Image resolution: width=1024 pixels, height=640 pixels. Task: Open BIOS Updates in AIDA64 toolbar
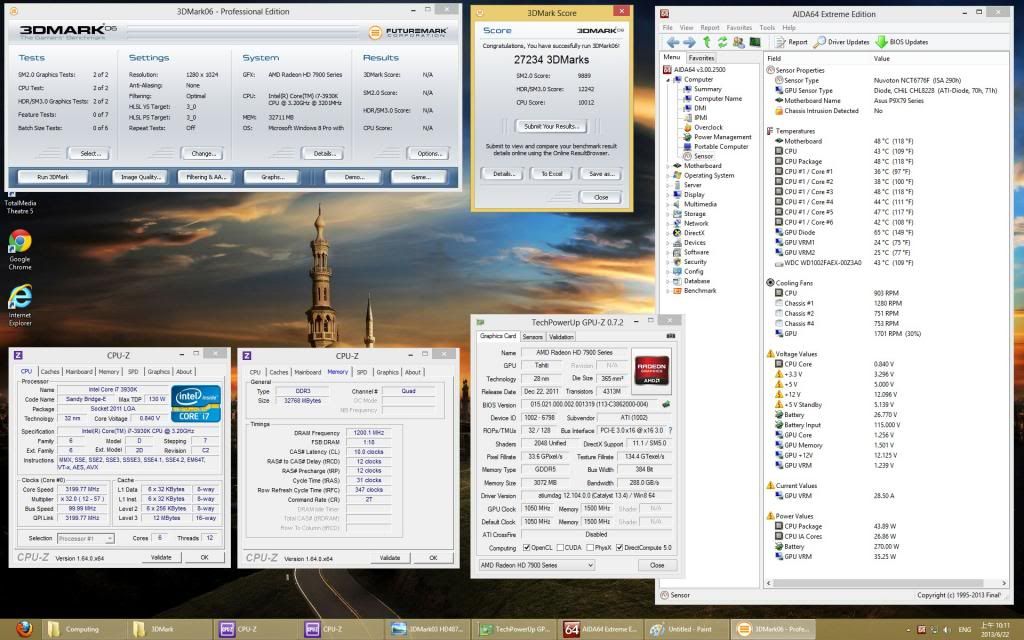(x=902, y=42)
